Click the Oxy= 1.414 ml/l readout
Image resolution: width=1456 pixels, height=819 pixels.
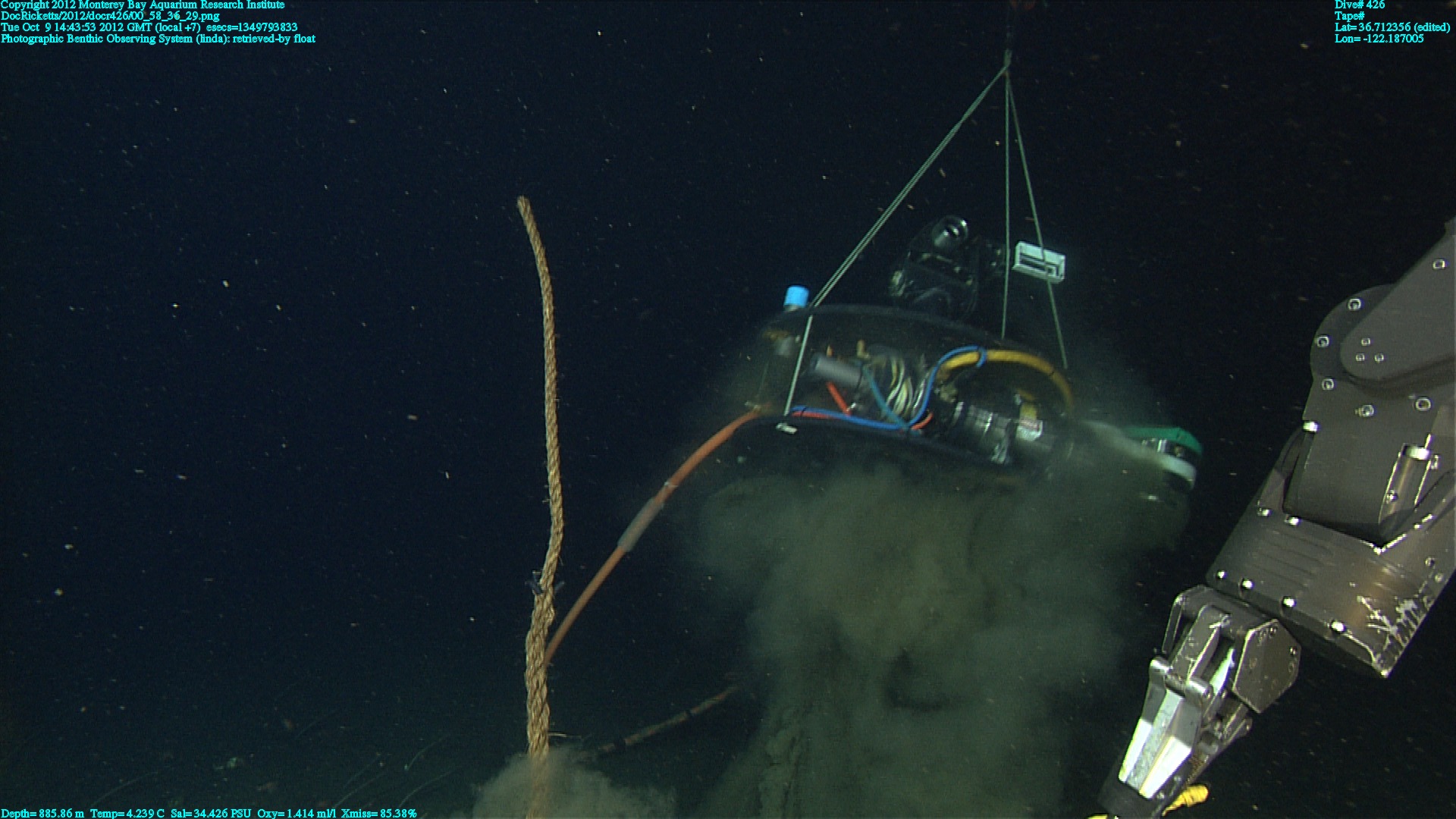[297, 813]
